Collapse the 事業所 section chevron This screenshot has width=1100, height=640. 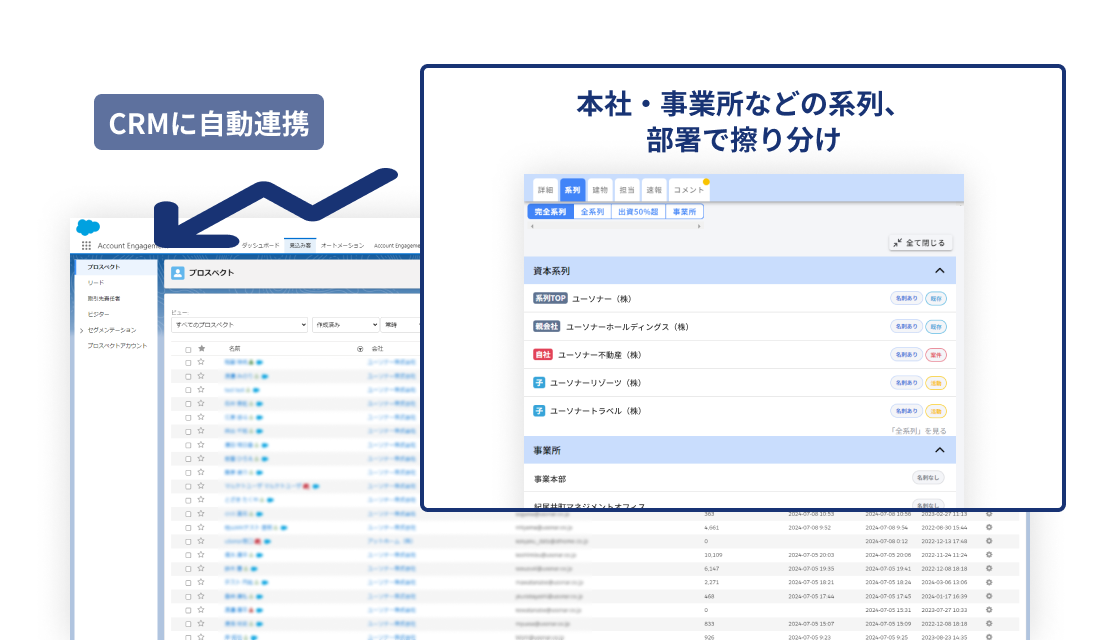pos(939,450)
